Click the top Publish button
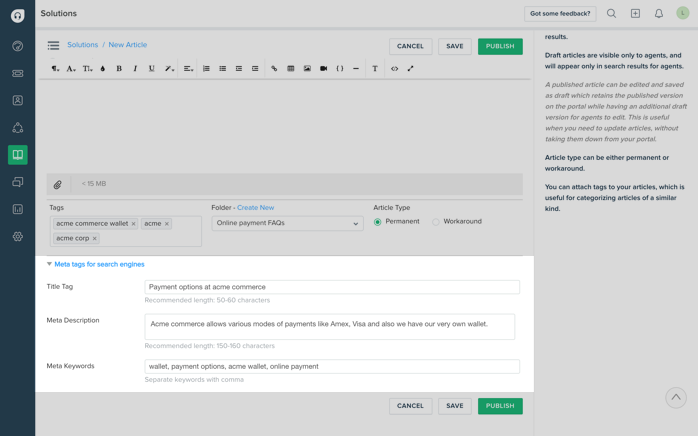Screen dimensions: 698x436 click(x=500, y=46)
